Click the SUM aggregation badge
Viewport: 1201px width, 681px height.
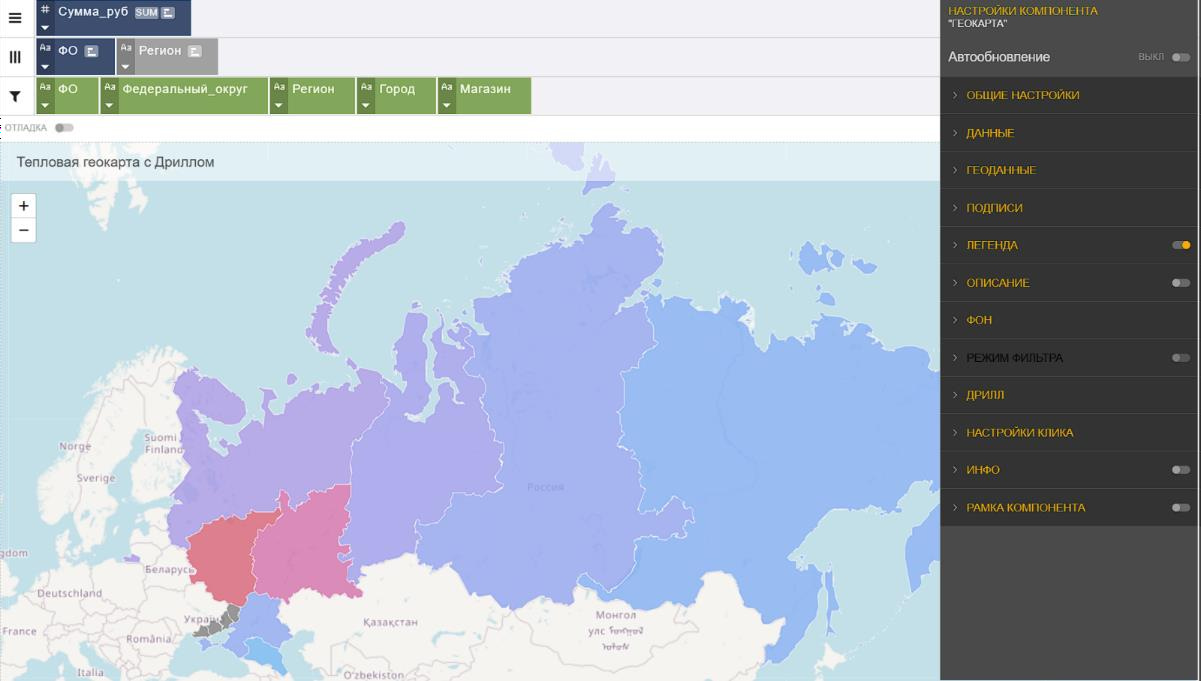pos(146,13)
